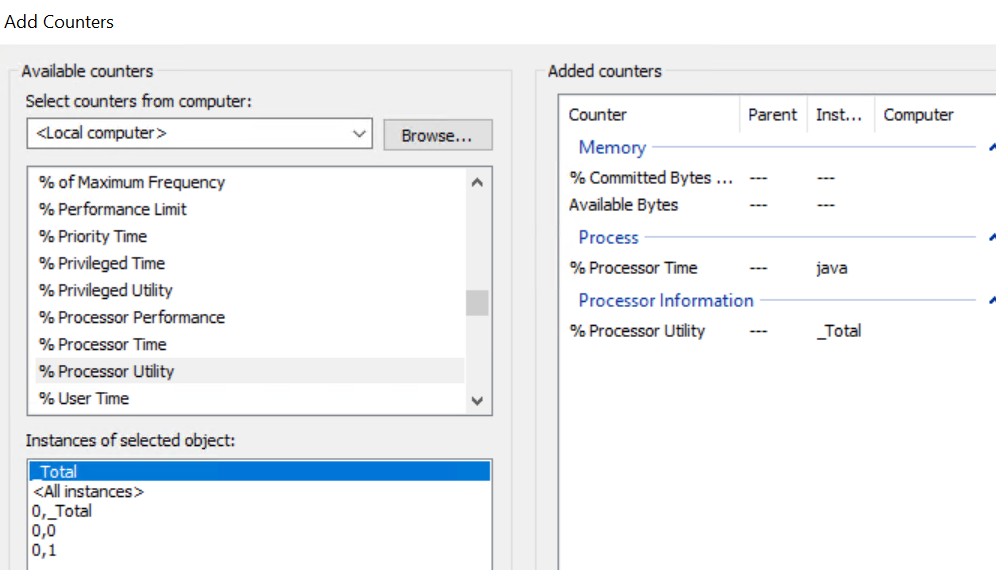
Task: Sort by the Counter column header
Action: point(598,115)
